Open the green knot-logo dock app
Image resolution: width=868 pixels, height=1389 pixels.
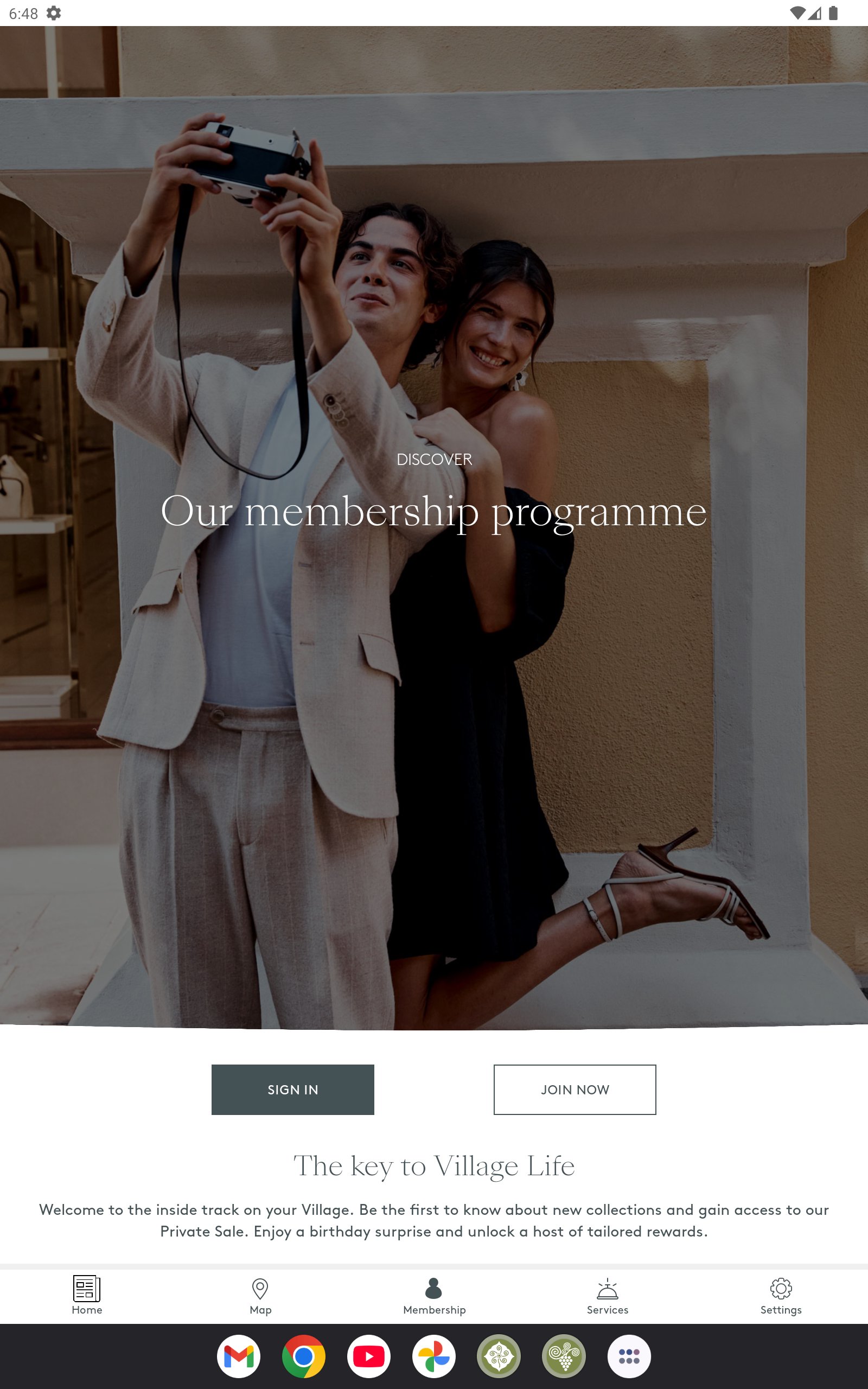pos(499,1356)
